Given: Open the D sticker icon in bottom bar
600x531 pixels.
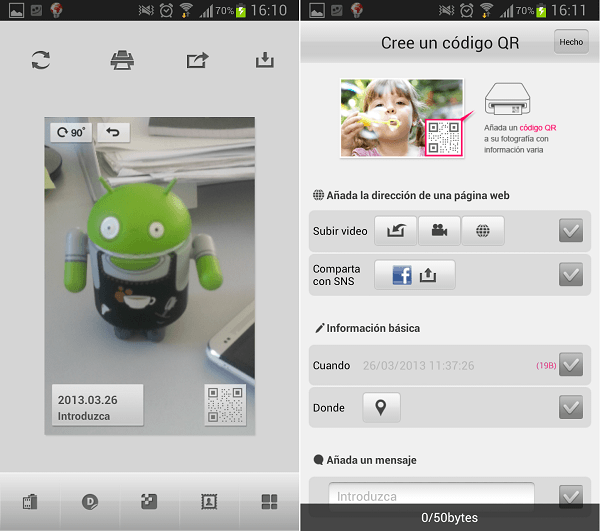Looking at the screenshot, I should (x=90, y=502).
